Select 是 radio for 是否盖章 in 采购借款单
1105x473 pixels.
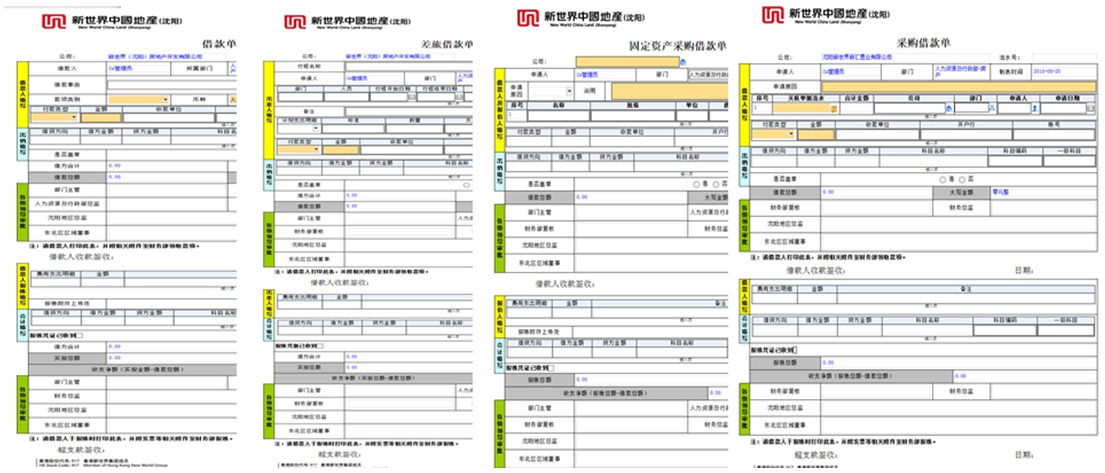point(942,180)
